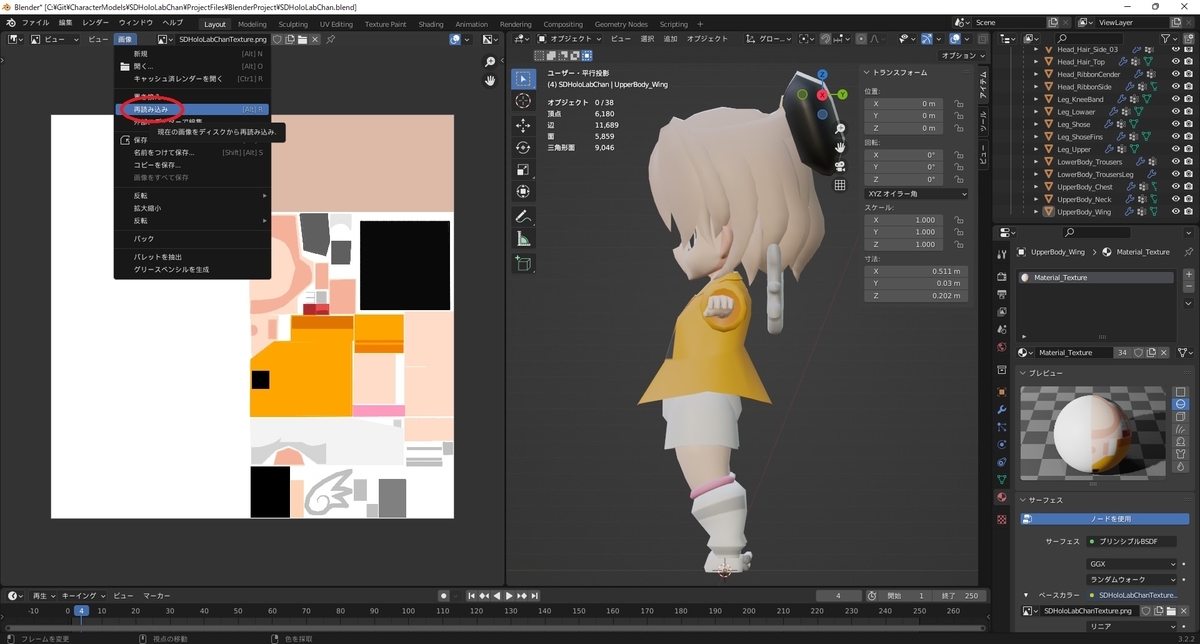
Task: Open ランダムウォーク subsurface method dropdown
Action: tap(1133, 579)
